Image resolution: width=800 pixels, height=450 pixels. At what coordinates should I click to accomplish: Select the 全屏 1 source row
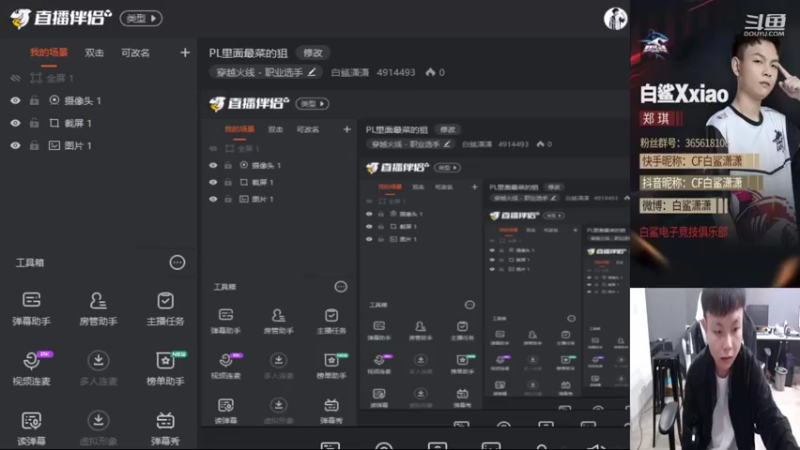coord(98,78)
